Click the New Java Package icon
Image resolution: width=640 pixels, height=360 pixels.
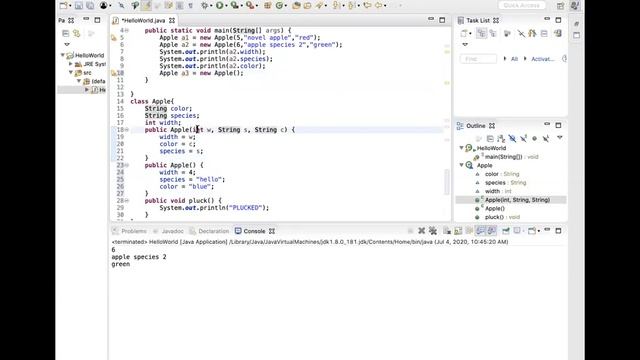pos(268,5)
